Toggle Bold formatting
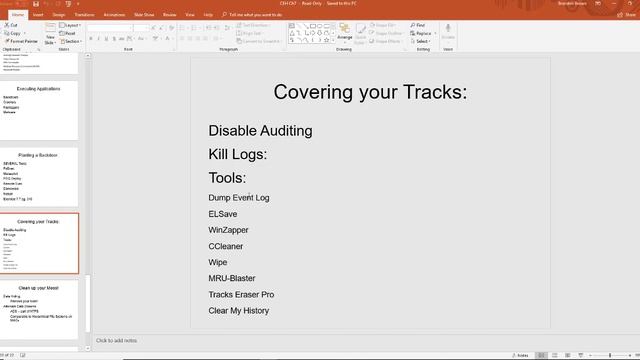Screen dimensions: 640x360 pyautogui.click(x=91, y=39)
